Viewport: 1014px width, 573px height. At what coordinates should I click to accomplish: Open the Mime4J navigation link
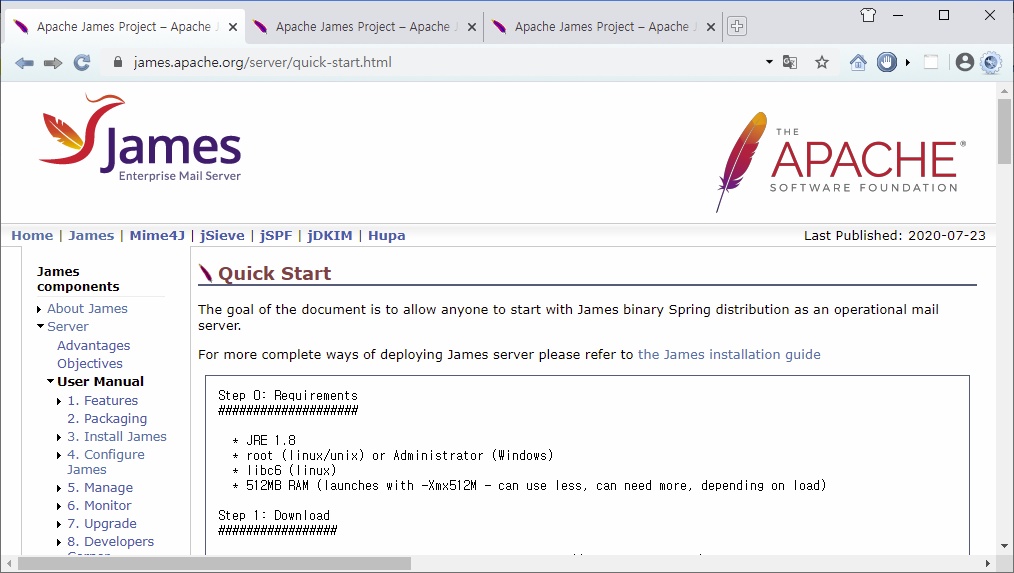click(x=157, y=235)
